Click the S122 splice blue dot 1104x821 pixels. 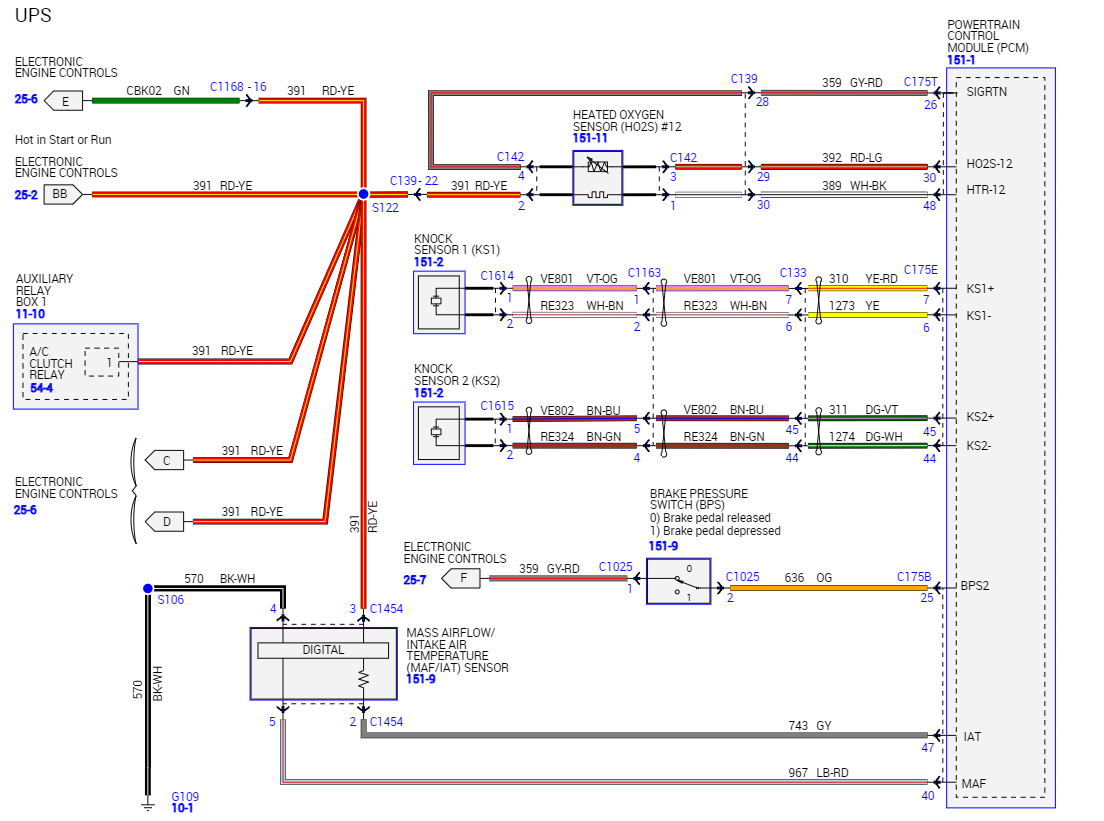pos(363,194)
